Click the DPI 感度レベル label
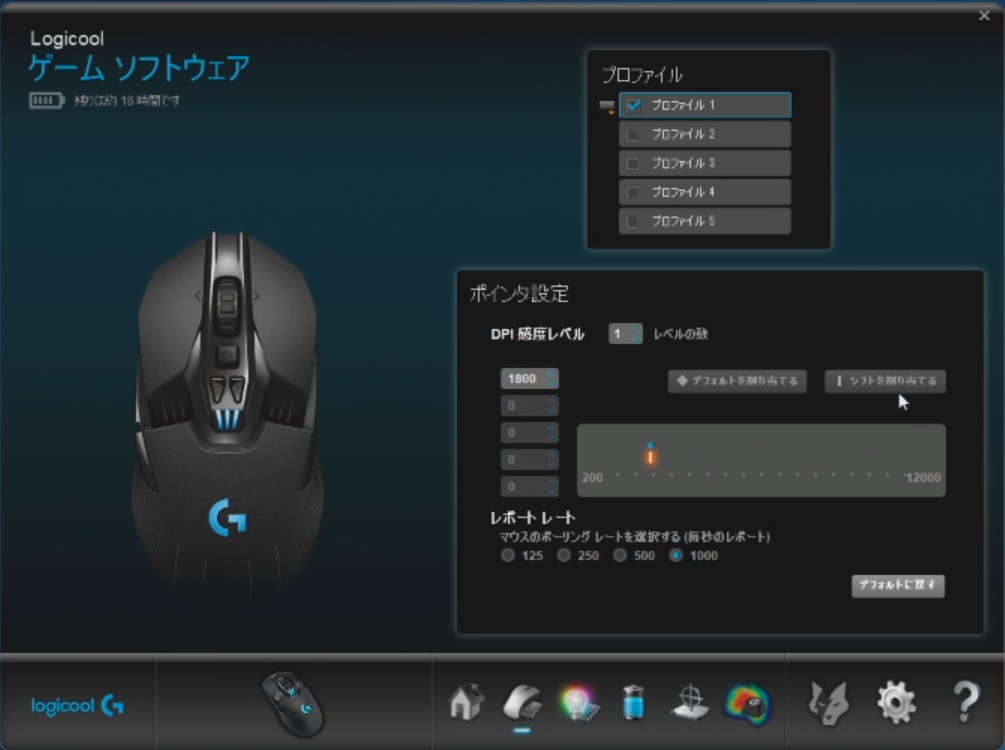The height and width of the screenshot is (750, 1005). click(537, 334)
